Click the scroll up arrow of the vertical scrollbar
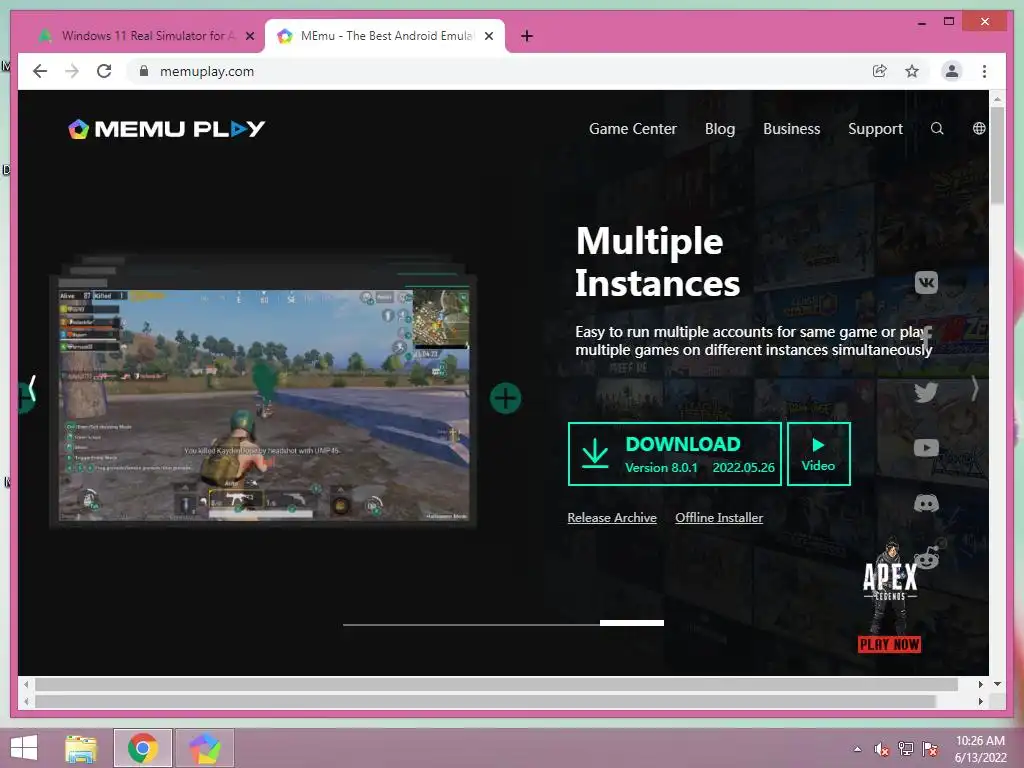 click(x=997, y=99)
